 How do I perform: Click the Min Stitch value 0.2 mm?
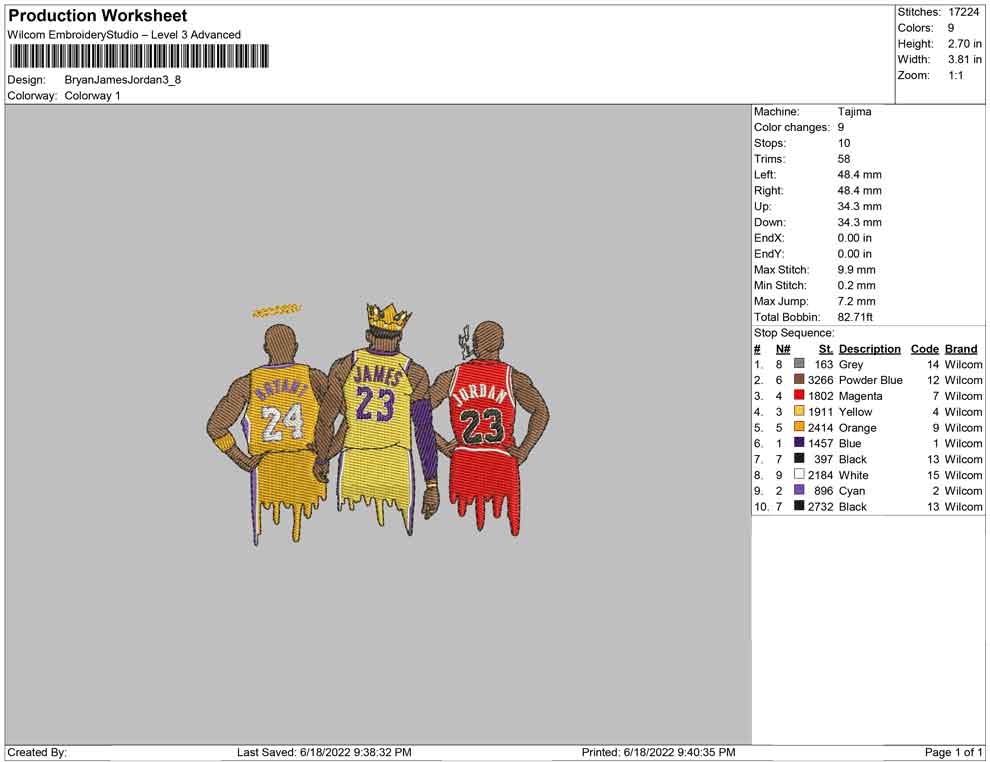coord(857,285)
